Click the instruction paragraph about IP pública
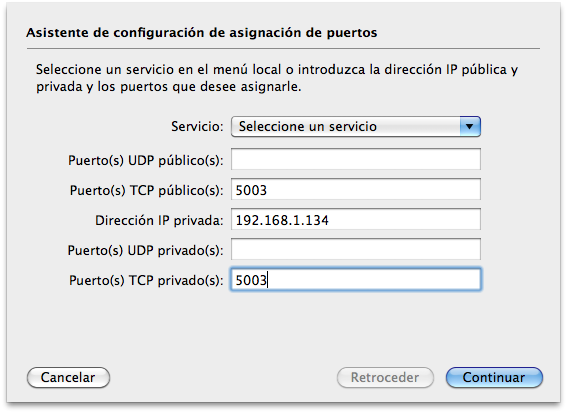 click(277, 78)
